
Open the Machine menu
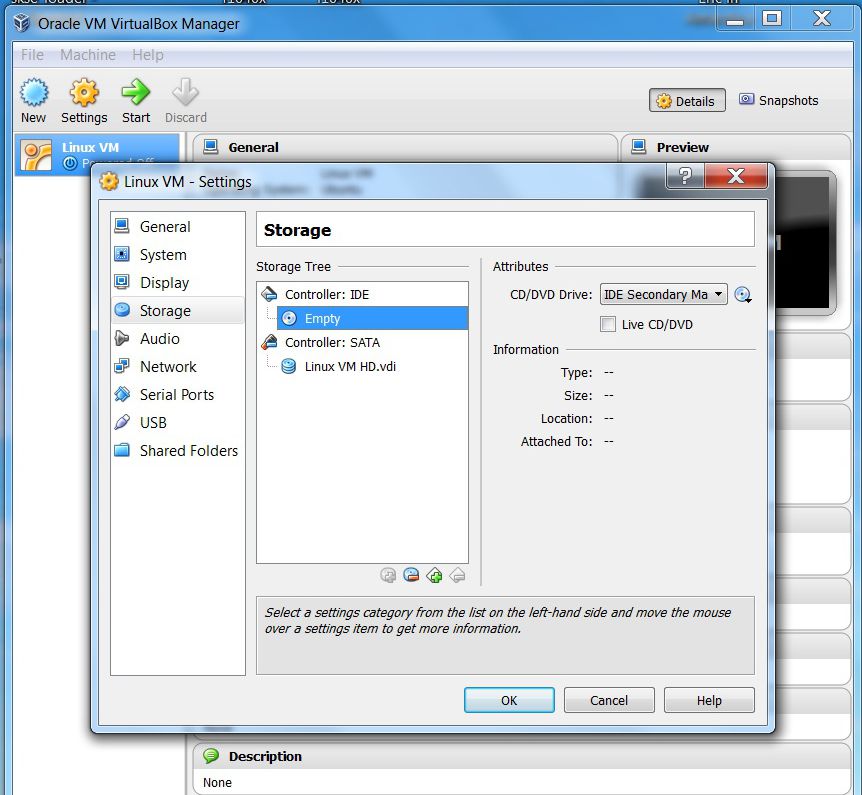(88, 55)
